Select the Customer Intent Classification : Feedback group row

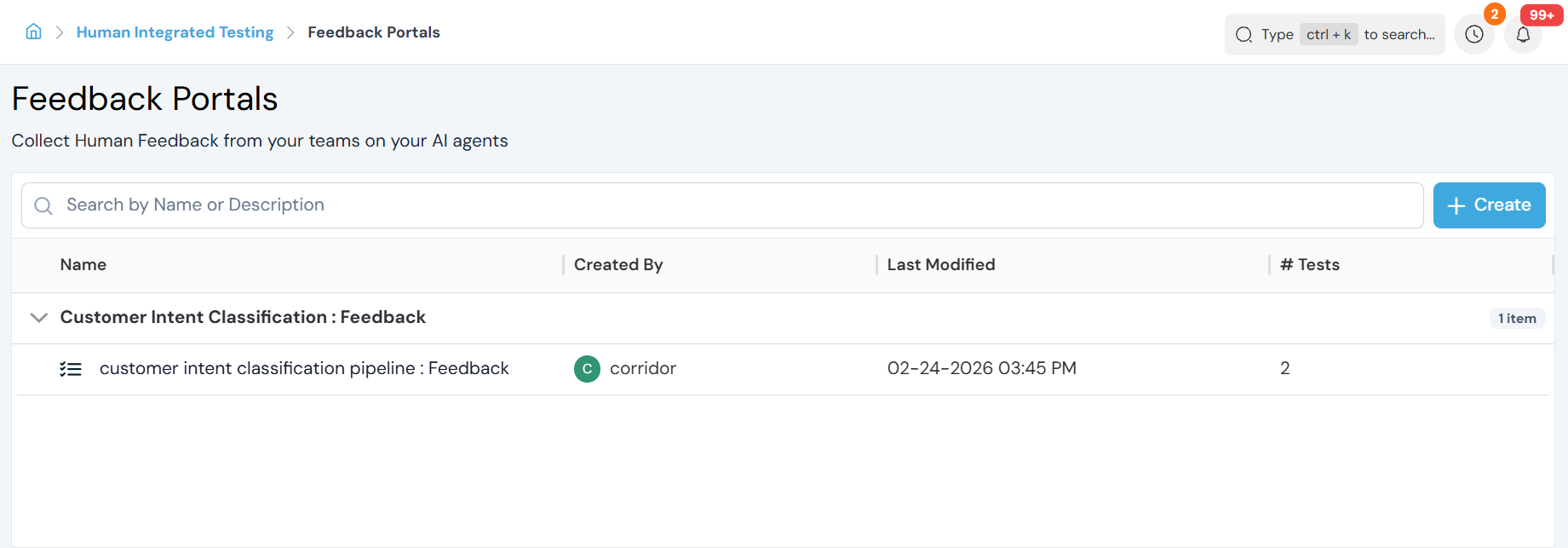click(243, 318)
